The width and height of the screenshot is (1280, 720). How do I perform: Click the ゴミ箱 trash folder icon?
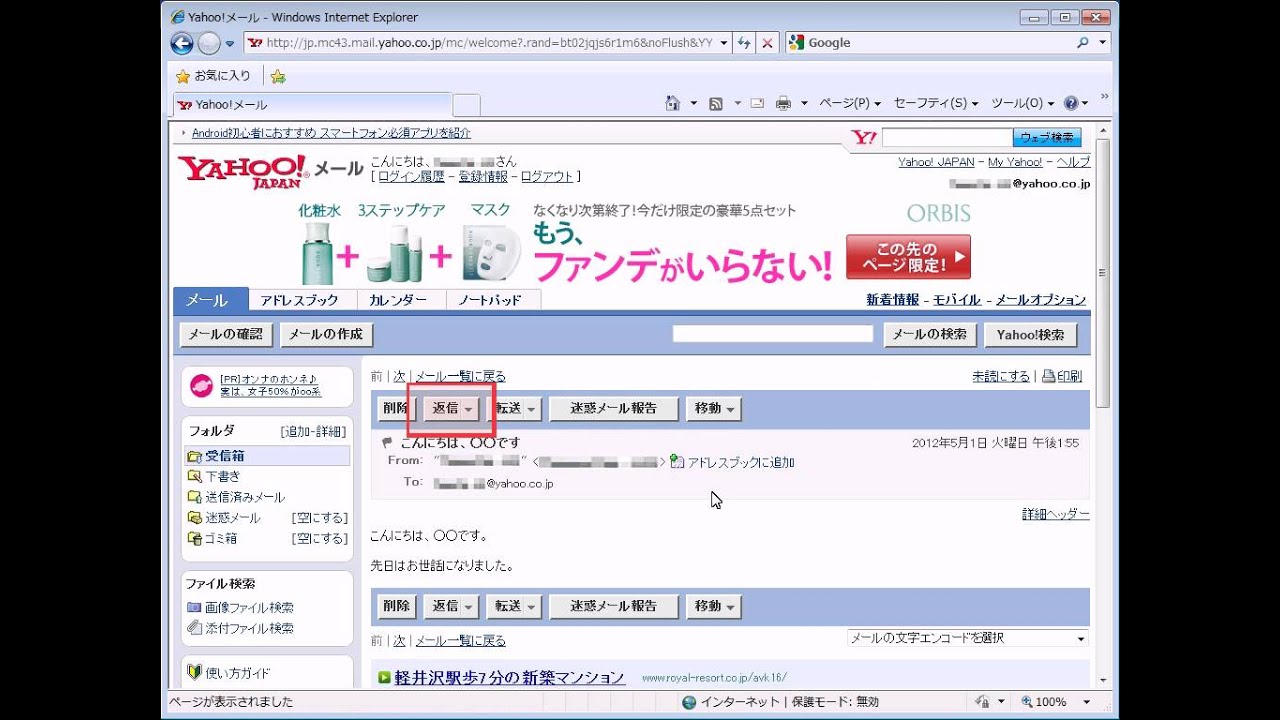click(194, 538)
